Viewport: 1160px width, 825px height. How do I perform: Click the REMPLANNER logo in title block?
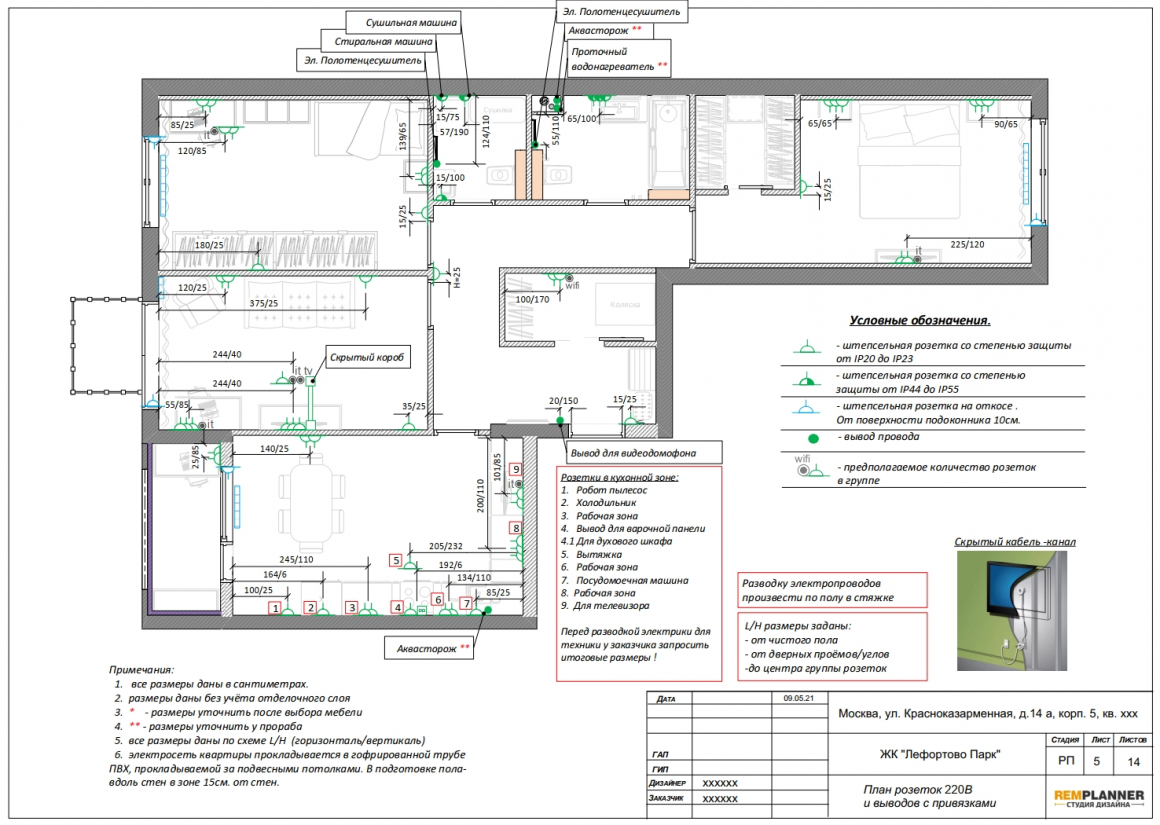[x=1099, y=798]
